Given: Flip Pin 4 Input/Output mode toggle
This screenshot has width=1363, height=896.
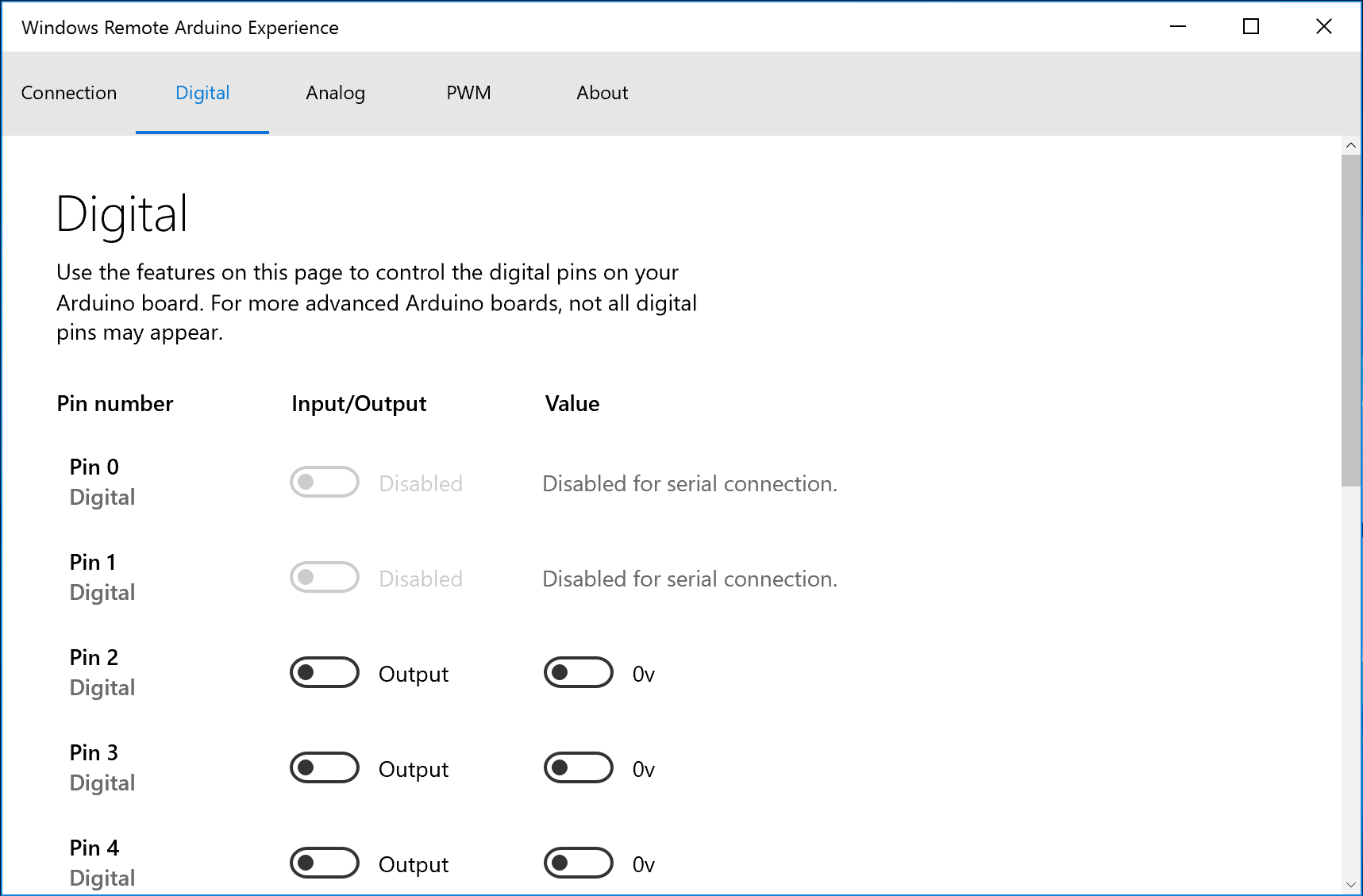Looking at the screenshot, I should pos(325,863).
